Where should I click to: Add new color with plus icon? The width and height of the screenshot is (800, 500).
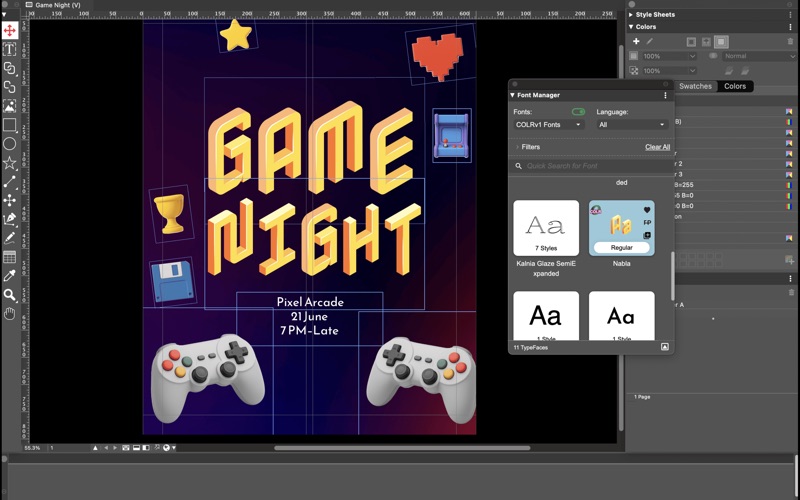(x=636, y=41)
